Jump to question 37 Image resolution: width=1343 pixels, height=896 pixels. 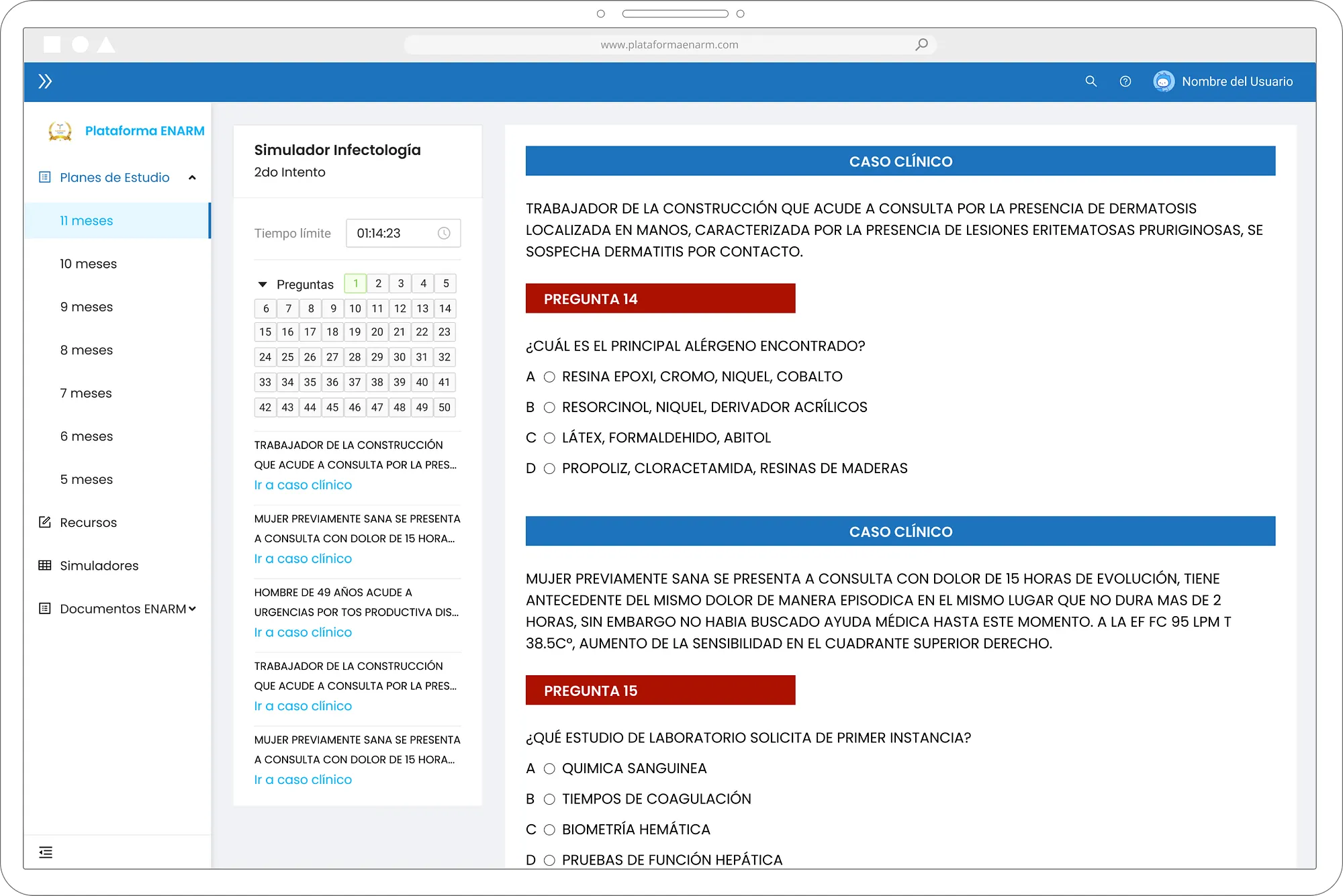click(355, 382)
